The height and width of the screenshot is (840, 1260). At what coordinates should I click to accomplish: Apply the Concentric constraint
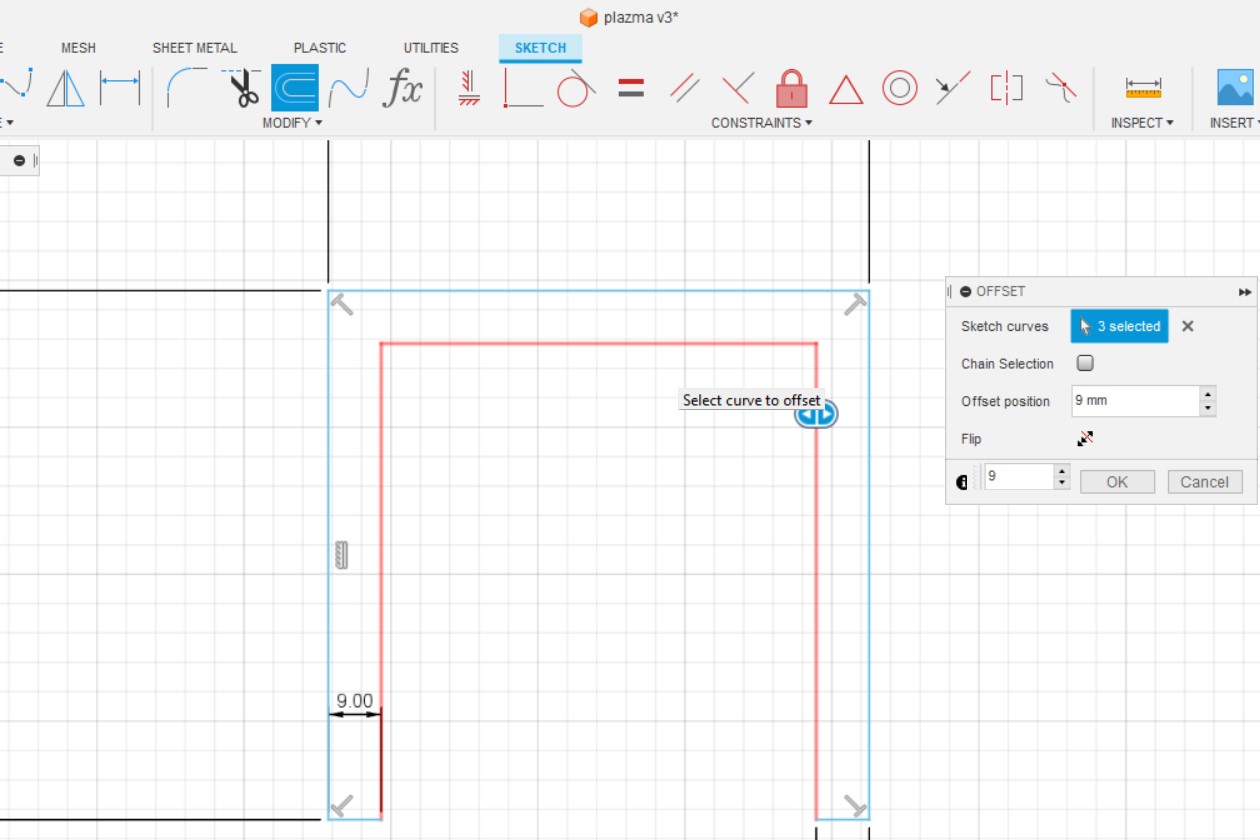coord(897,90)
